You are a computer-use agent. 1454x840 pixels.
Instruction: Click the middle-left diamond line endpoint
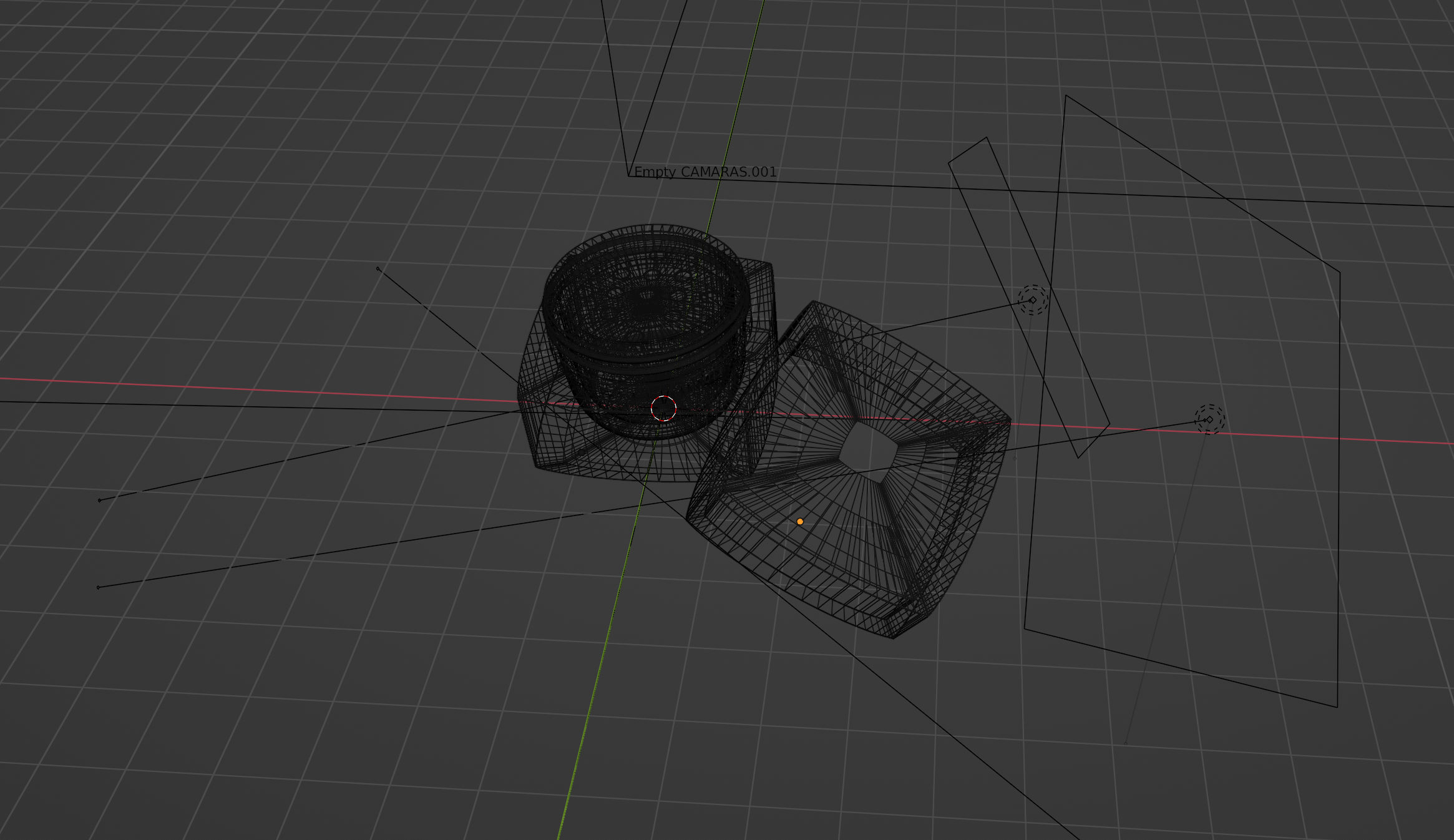pos(99,501)
